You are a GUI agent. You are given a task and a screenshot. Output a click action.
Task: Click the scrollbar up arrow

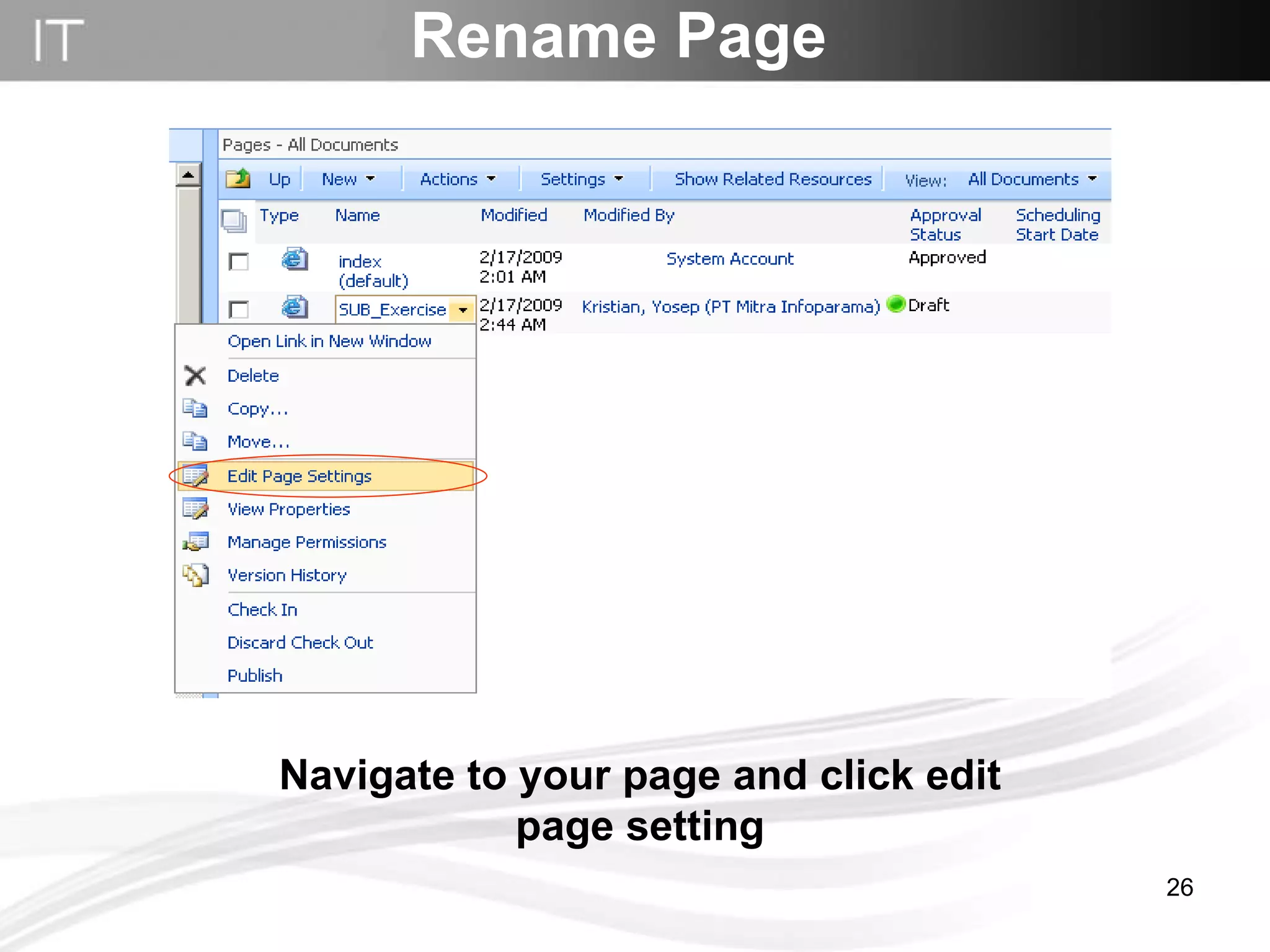coord(188,175)
